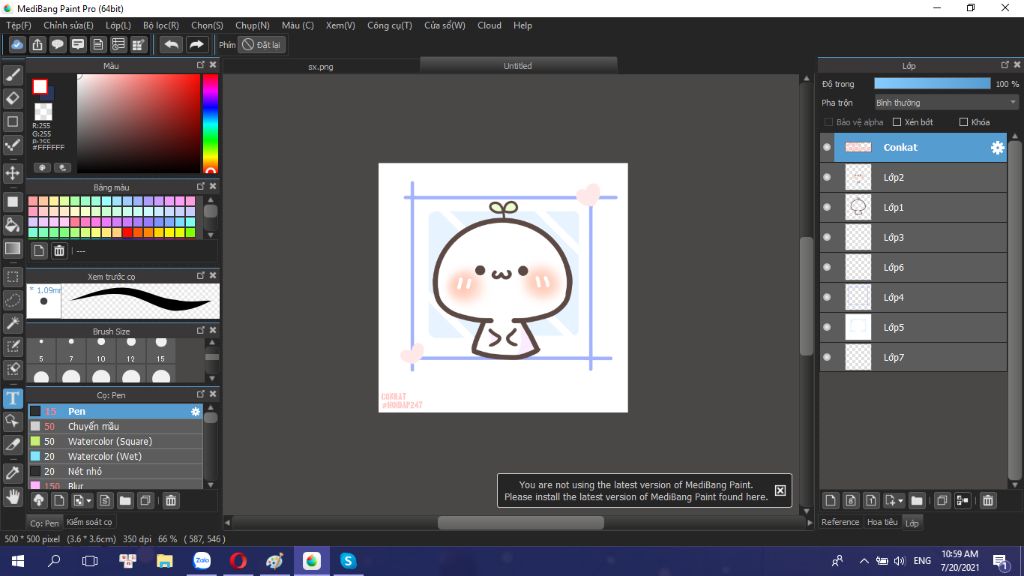Dismiss the update notification
Image resolution: width=1024 pixels, height=576 pixels.
coord(780,490)
